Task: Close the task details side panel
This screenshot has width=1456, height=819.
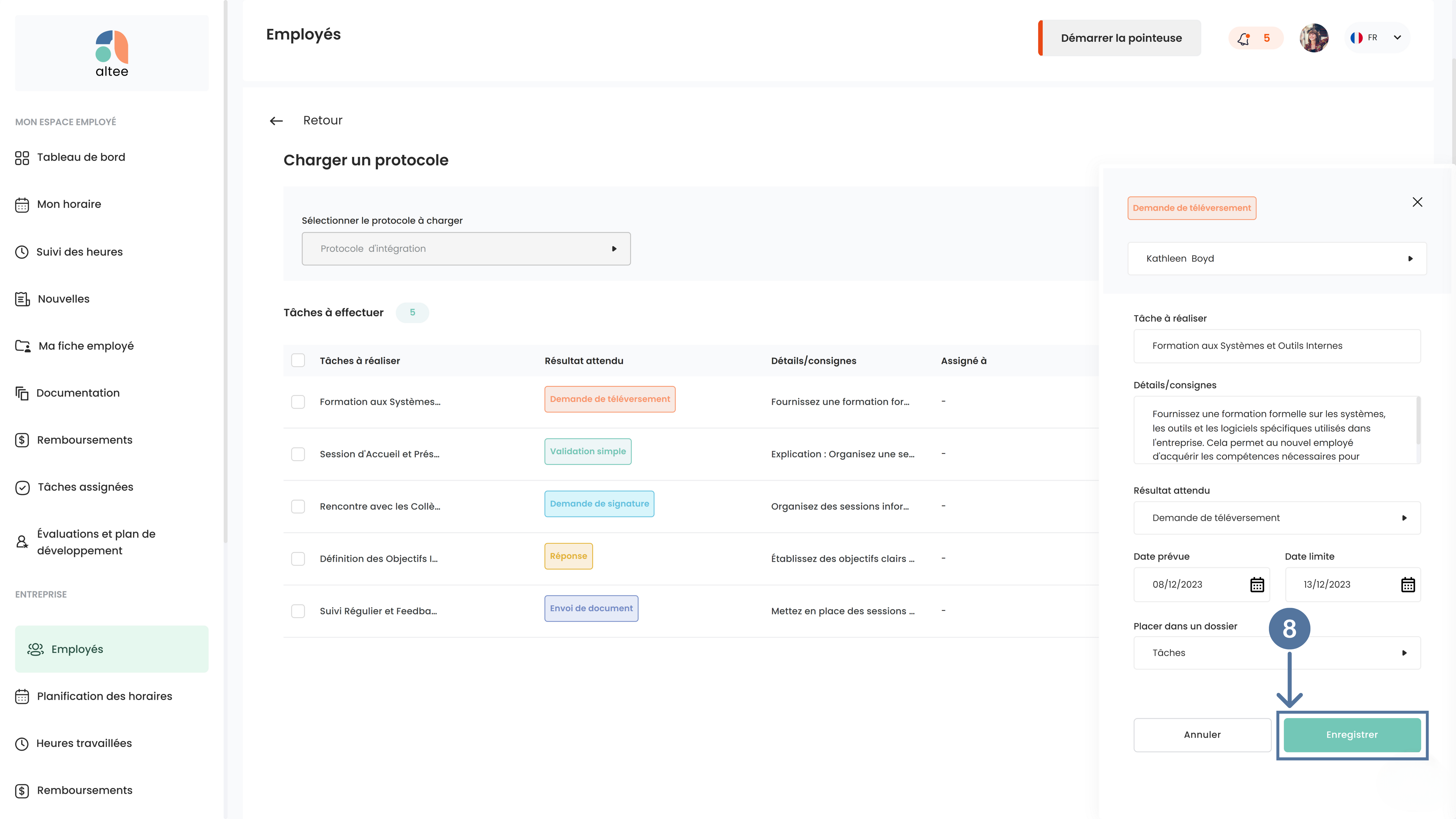Action: 1417,202
